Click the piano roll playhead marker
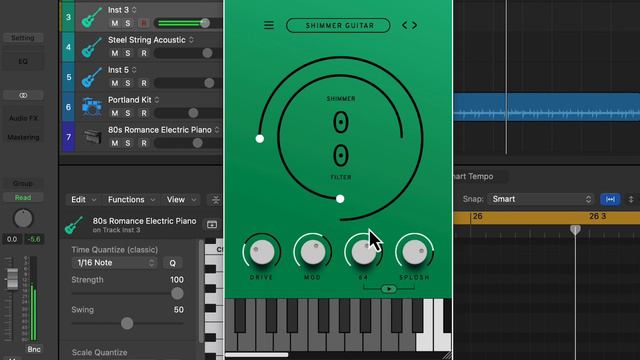The width and height of the screenshot is (640, 360). 575,230
